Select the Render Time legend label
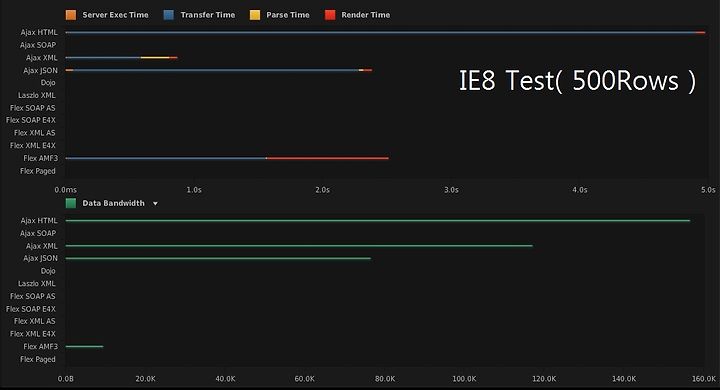 click(x=366, y=15)
